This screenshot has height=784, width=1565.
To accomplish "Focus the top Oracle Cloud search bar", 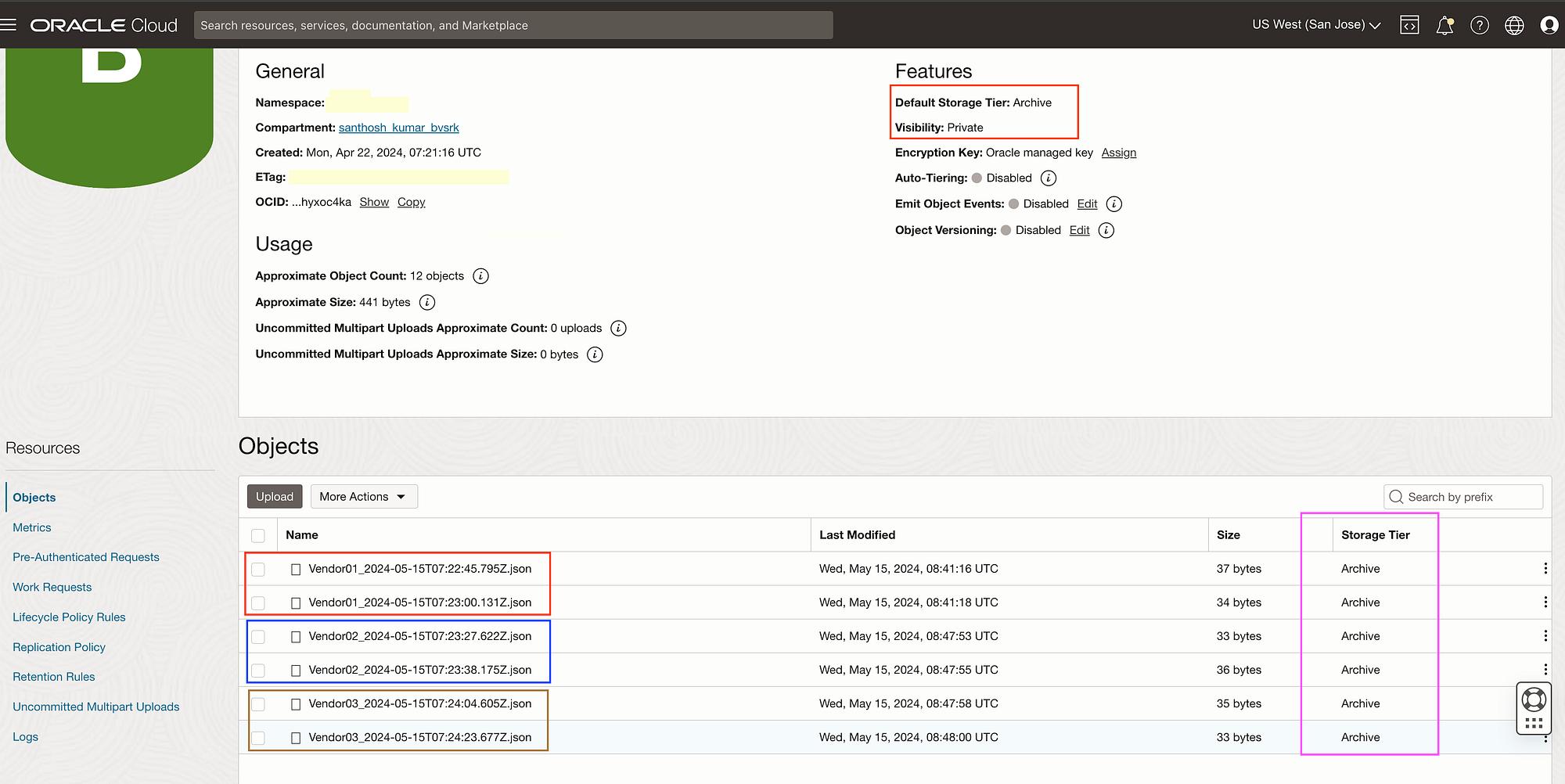I will [x=513, y=25].
